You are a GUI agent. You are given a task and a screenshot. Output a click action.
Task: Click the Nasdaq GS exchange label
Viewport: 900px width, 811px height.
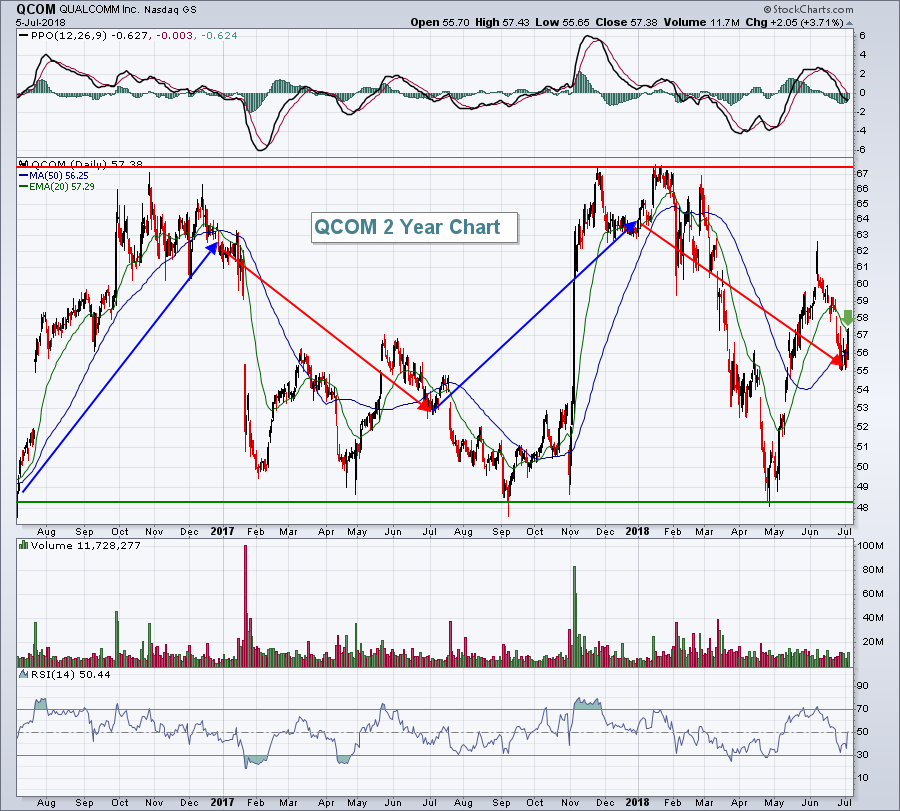click(x=170, y=10)
